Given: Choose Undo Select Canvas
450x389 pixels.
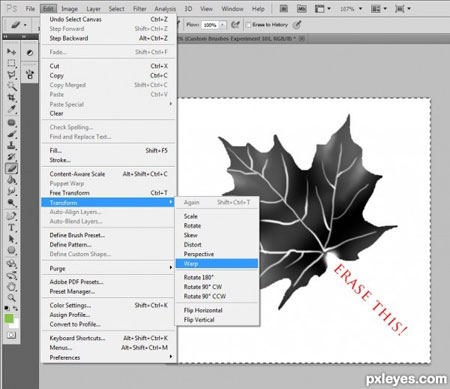Looking at the screenshot, I should (109, 19).
